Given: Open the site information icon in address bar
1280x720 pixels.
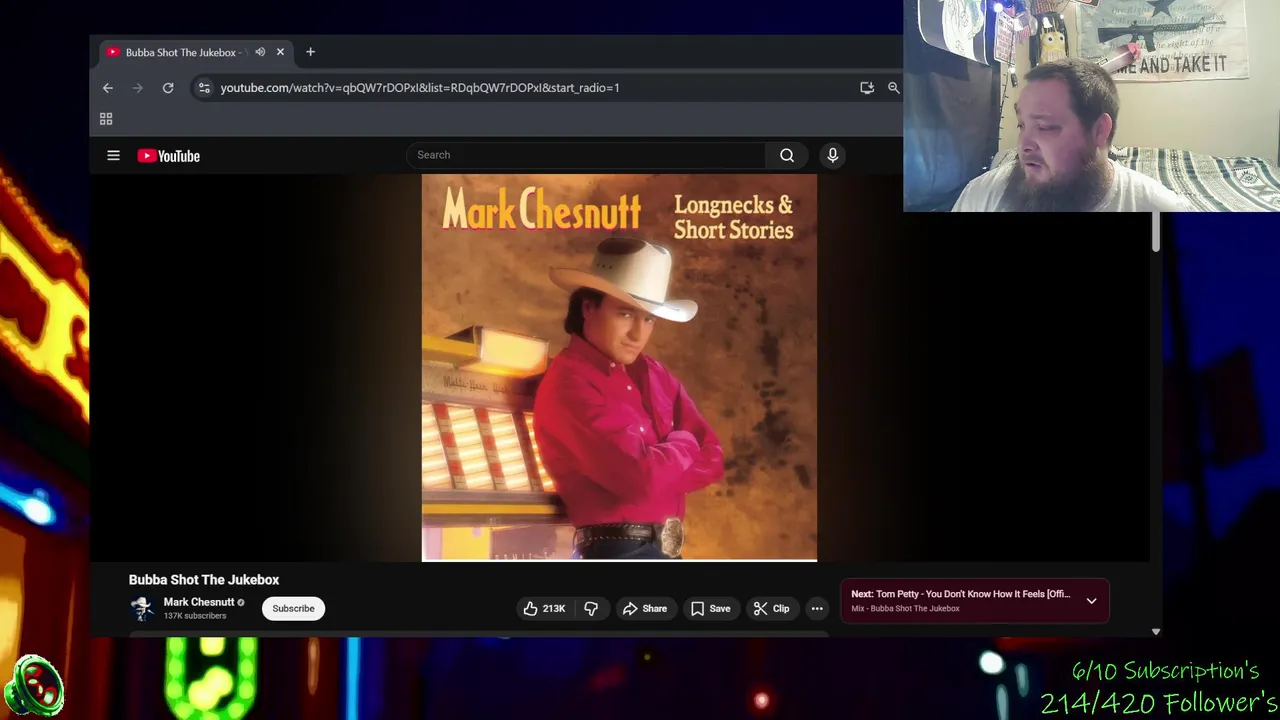Looking at the screenshot, I should click(204, 88).
